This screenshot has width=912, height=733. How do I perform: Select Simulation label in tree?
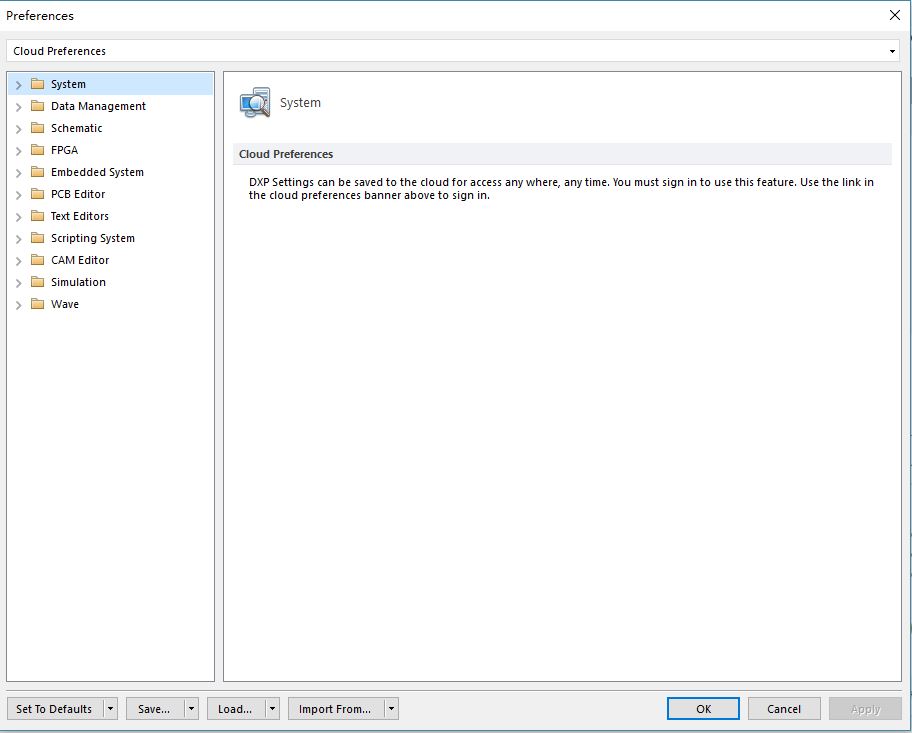click(x=78, y=282)
